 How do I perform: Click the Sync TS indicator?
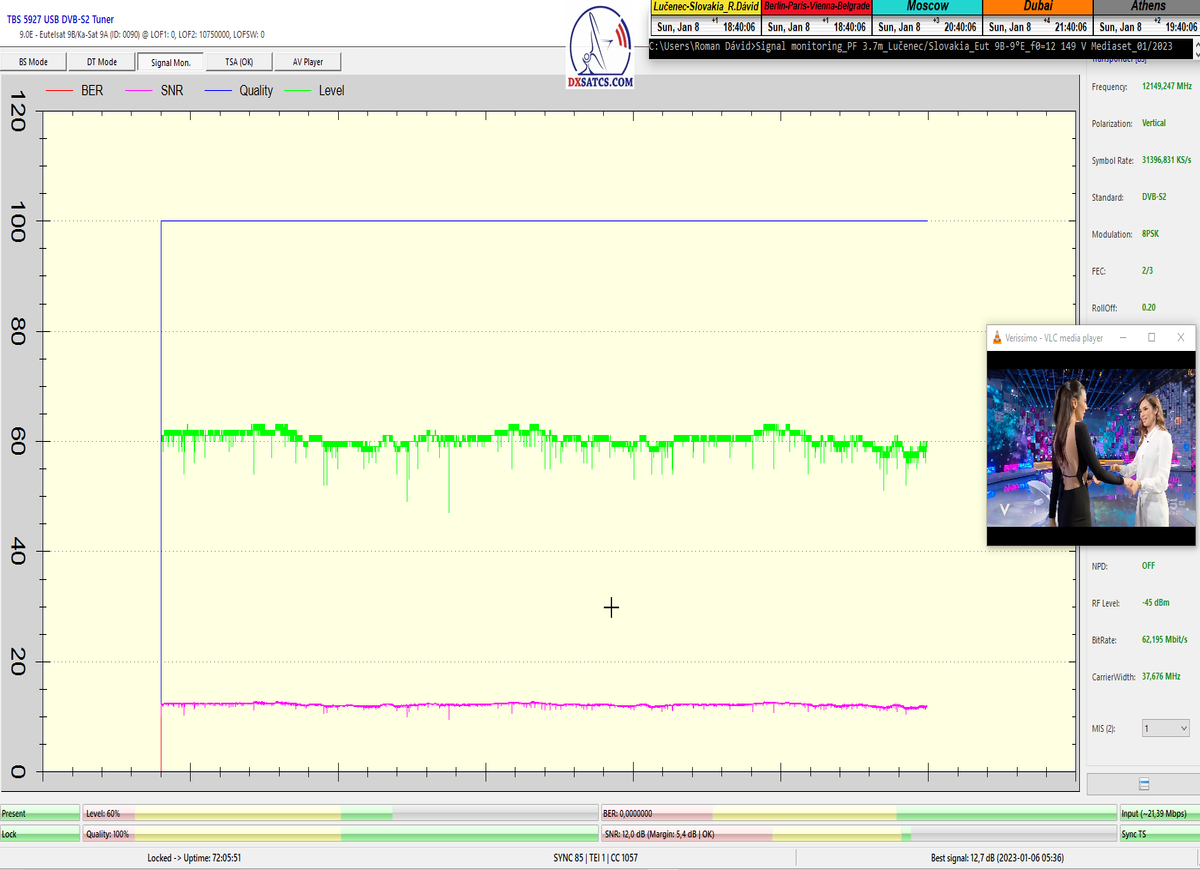point(1158,834)
